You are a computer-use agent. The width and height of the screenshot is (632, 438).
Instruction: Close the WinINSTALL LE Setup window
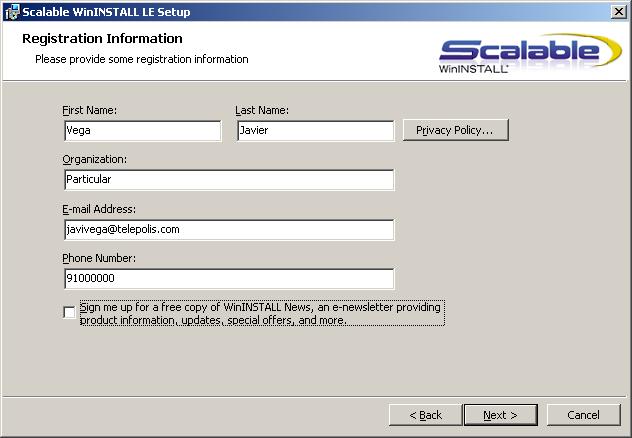coord(619,11)
